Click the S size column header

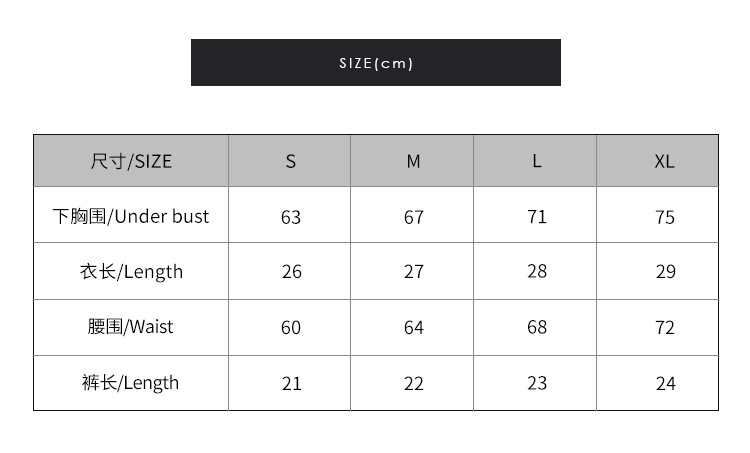pos(291,161)
